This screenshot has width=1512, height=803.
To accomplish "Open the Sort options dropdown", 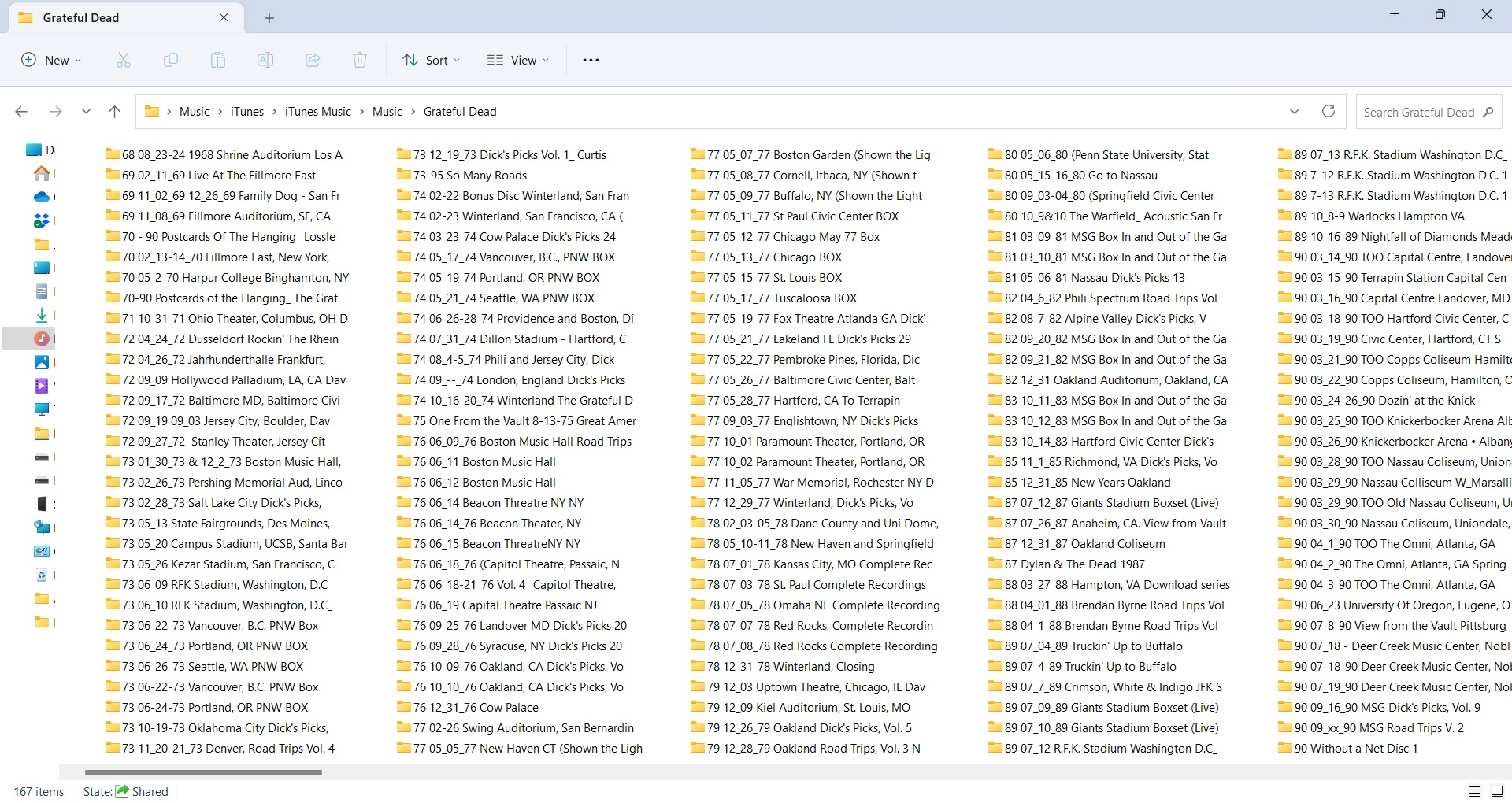I will click(x=431, y=60).
